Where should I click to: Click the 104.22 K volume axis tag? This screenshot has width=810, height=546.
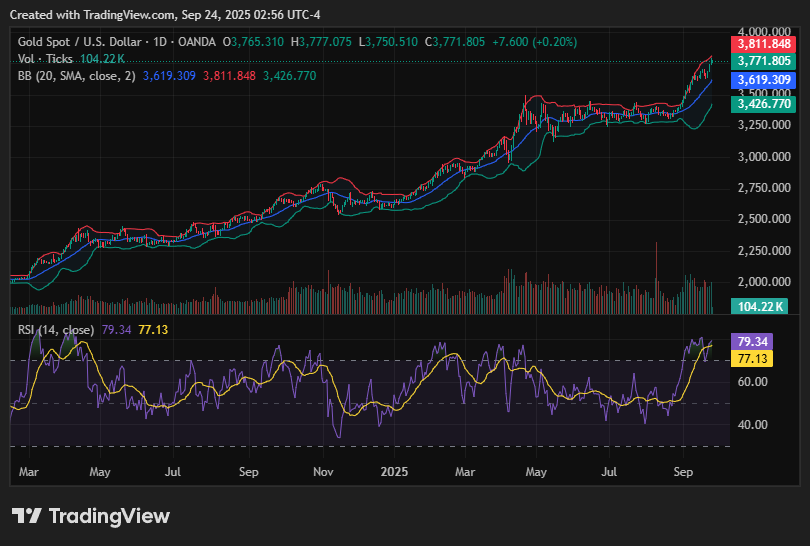click(759, 306)
